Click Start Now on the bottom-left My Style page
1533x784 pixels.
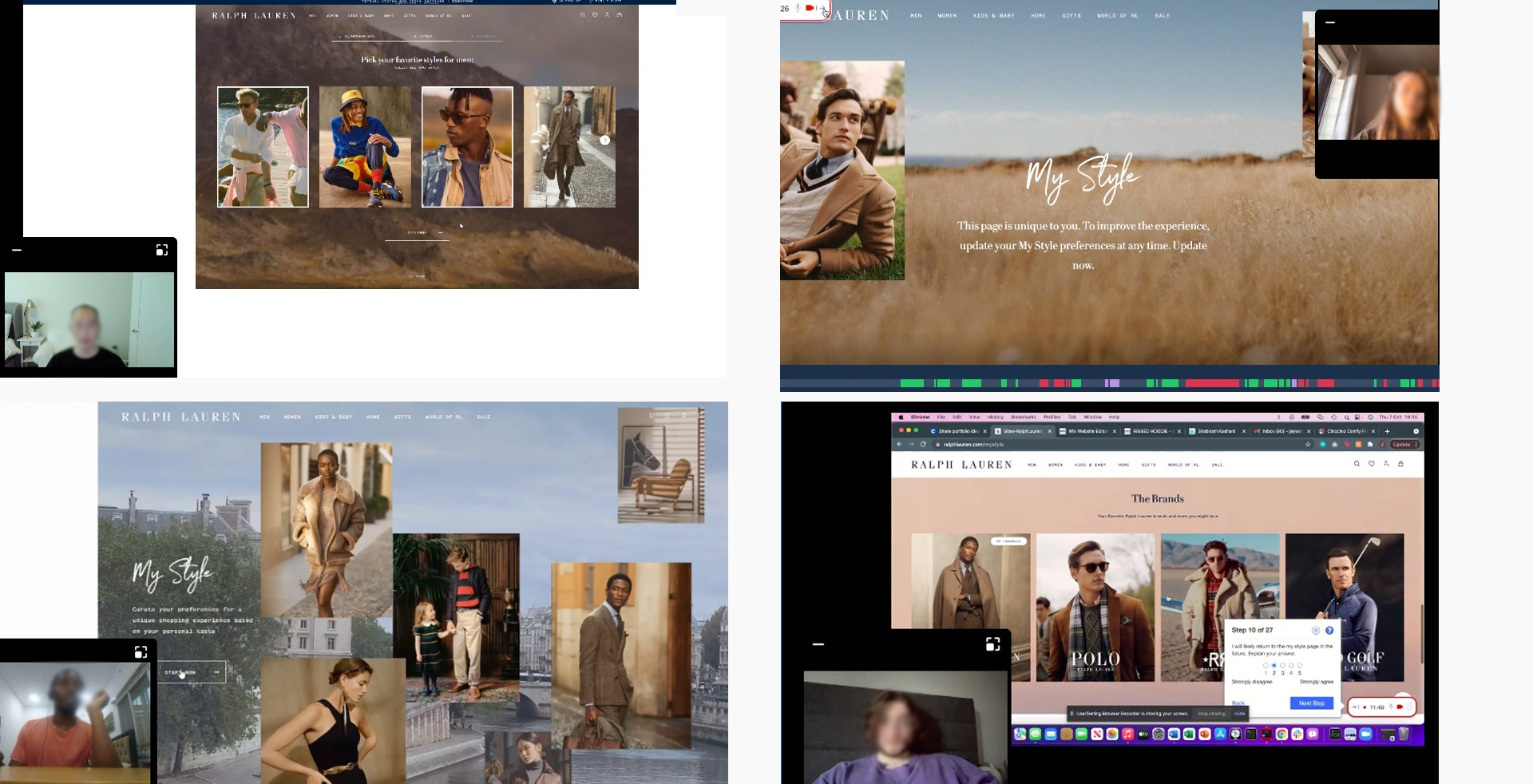pos(192,672)
